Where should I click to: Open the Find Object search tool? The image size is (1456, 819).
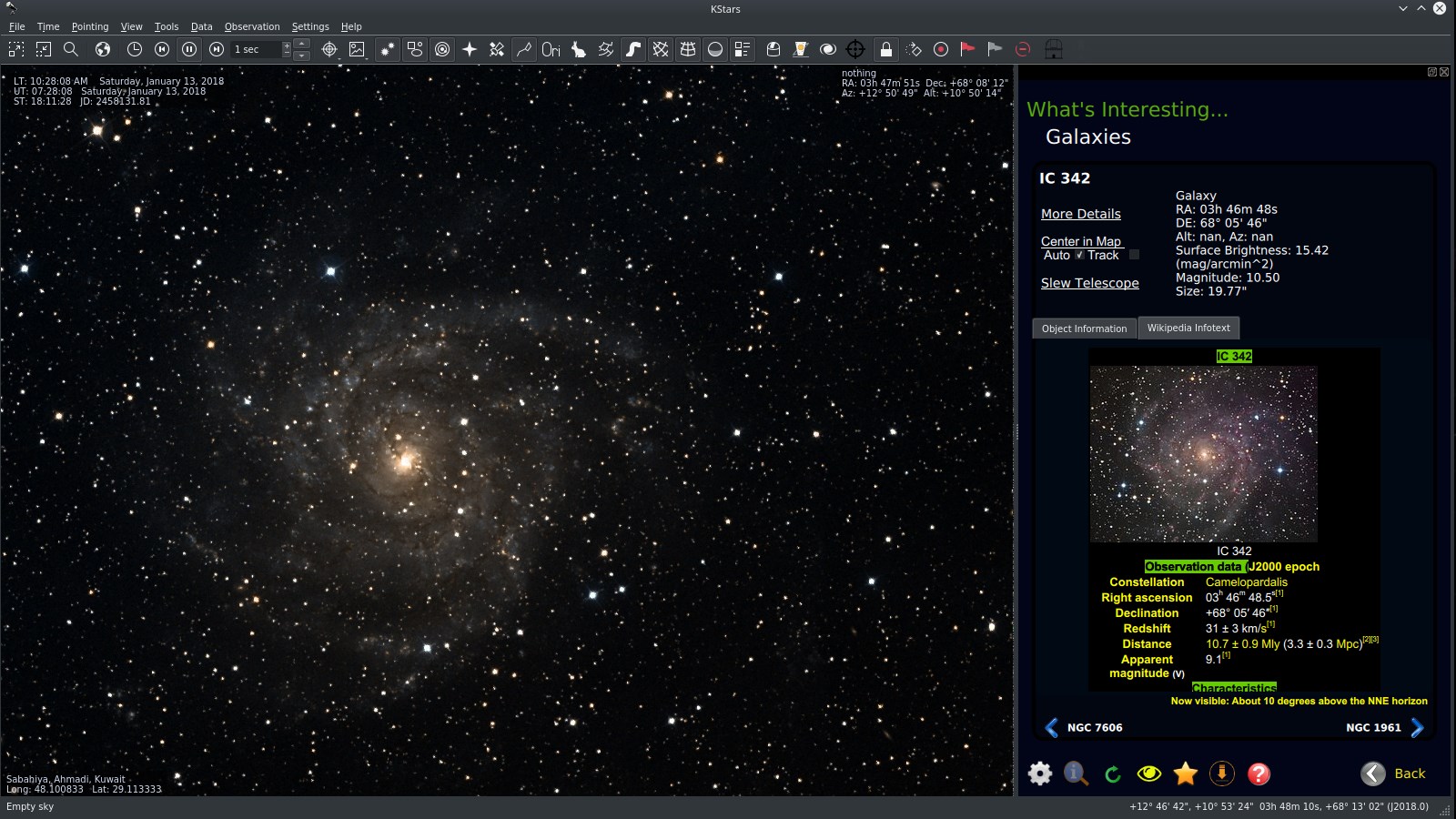click(71, 49)
